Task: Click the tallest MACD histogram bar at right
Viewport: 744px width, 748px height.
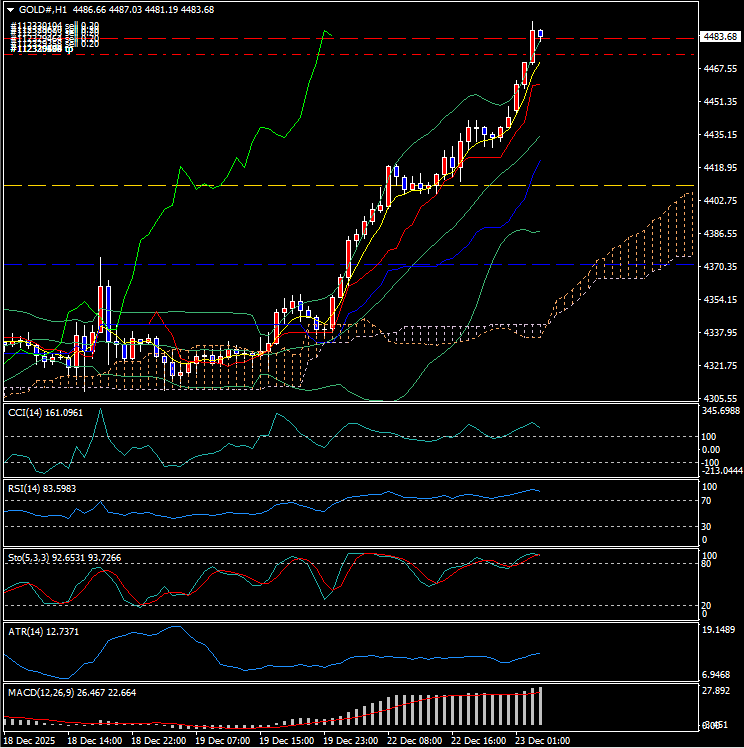Action: pyautogui.click(x=540, y=706)
